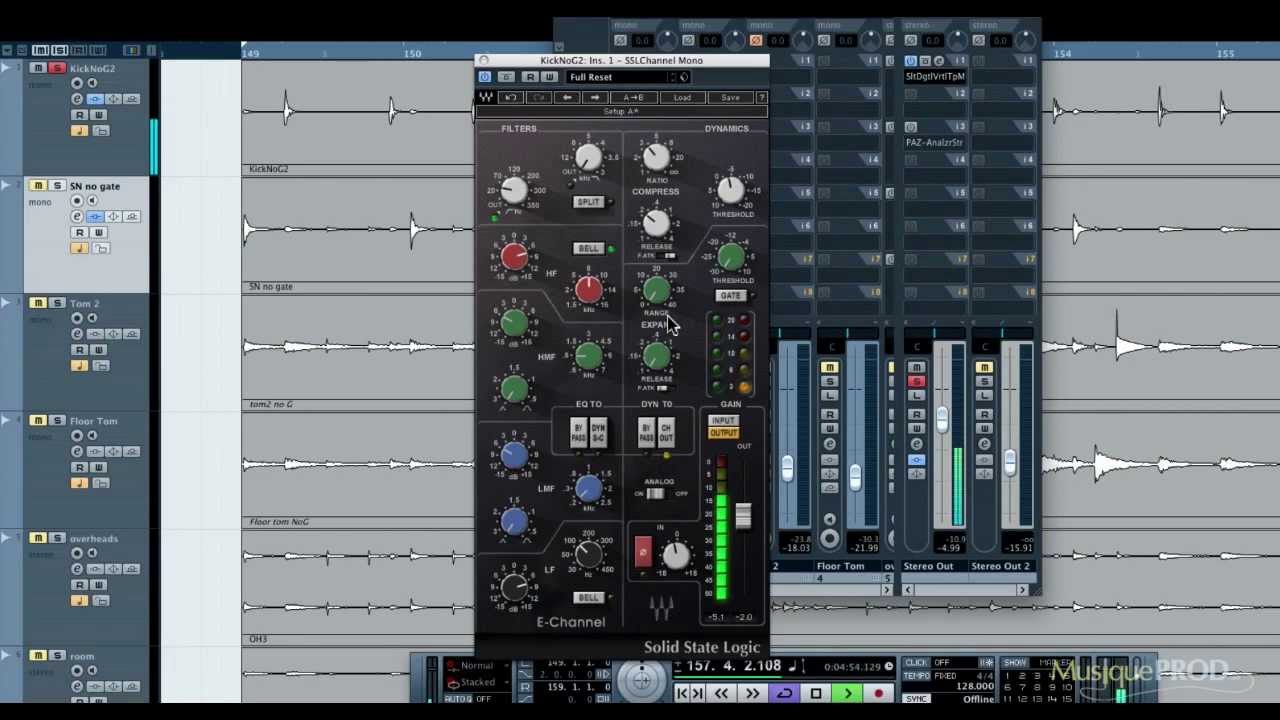Image resolution: width=1280 pixels, height=720 pixels.
Task: Mute the Floor Tom track
Action: click(38, 421)
